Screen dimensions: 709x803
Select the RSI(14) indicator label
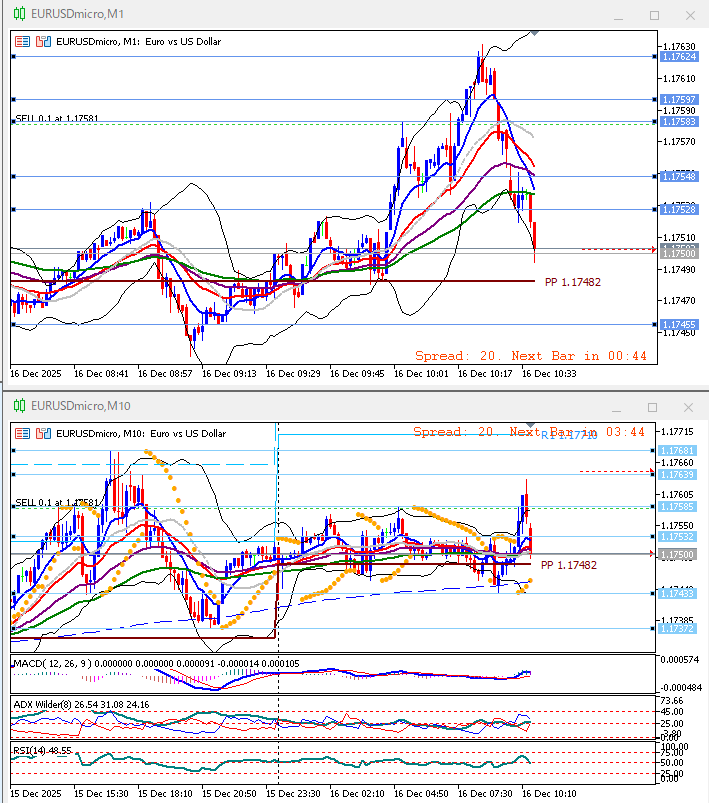pos(30,749)
